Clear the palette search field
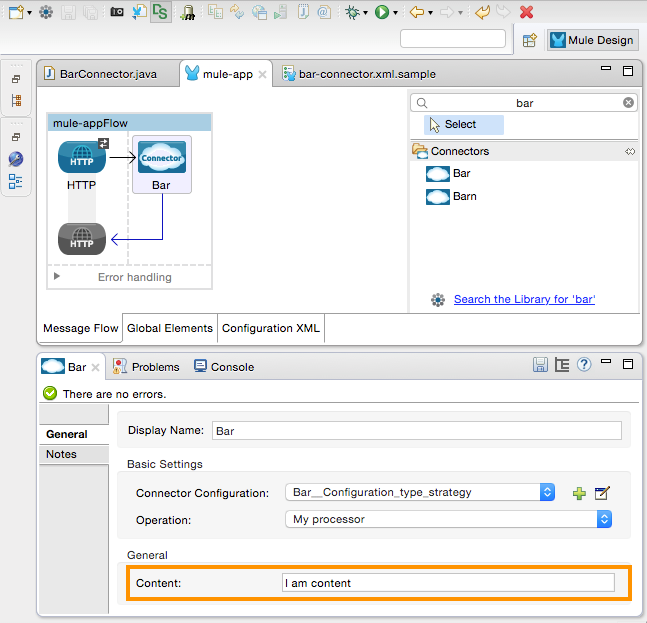The image size is (647, 623). coord(628,103)
